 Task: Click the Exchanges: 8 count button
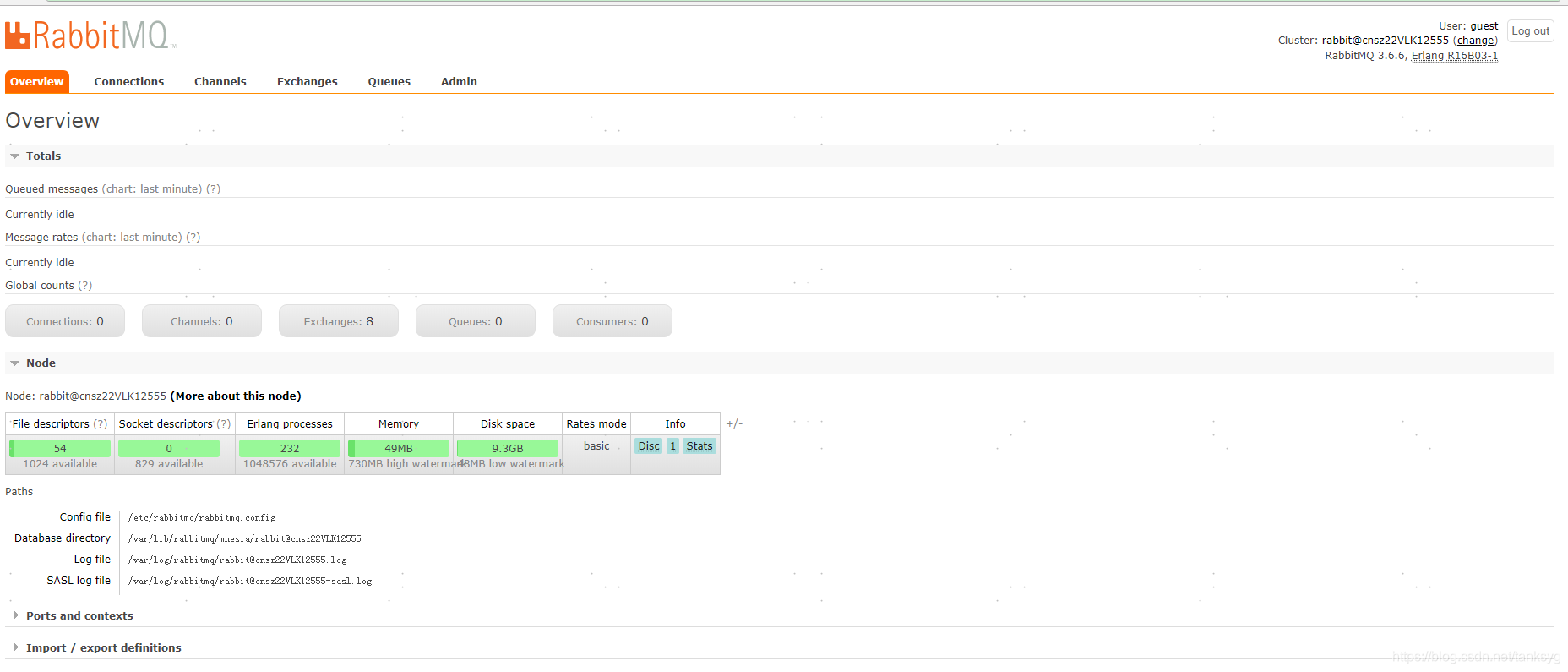click(x=339, y=321)
